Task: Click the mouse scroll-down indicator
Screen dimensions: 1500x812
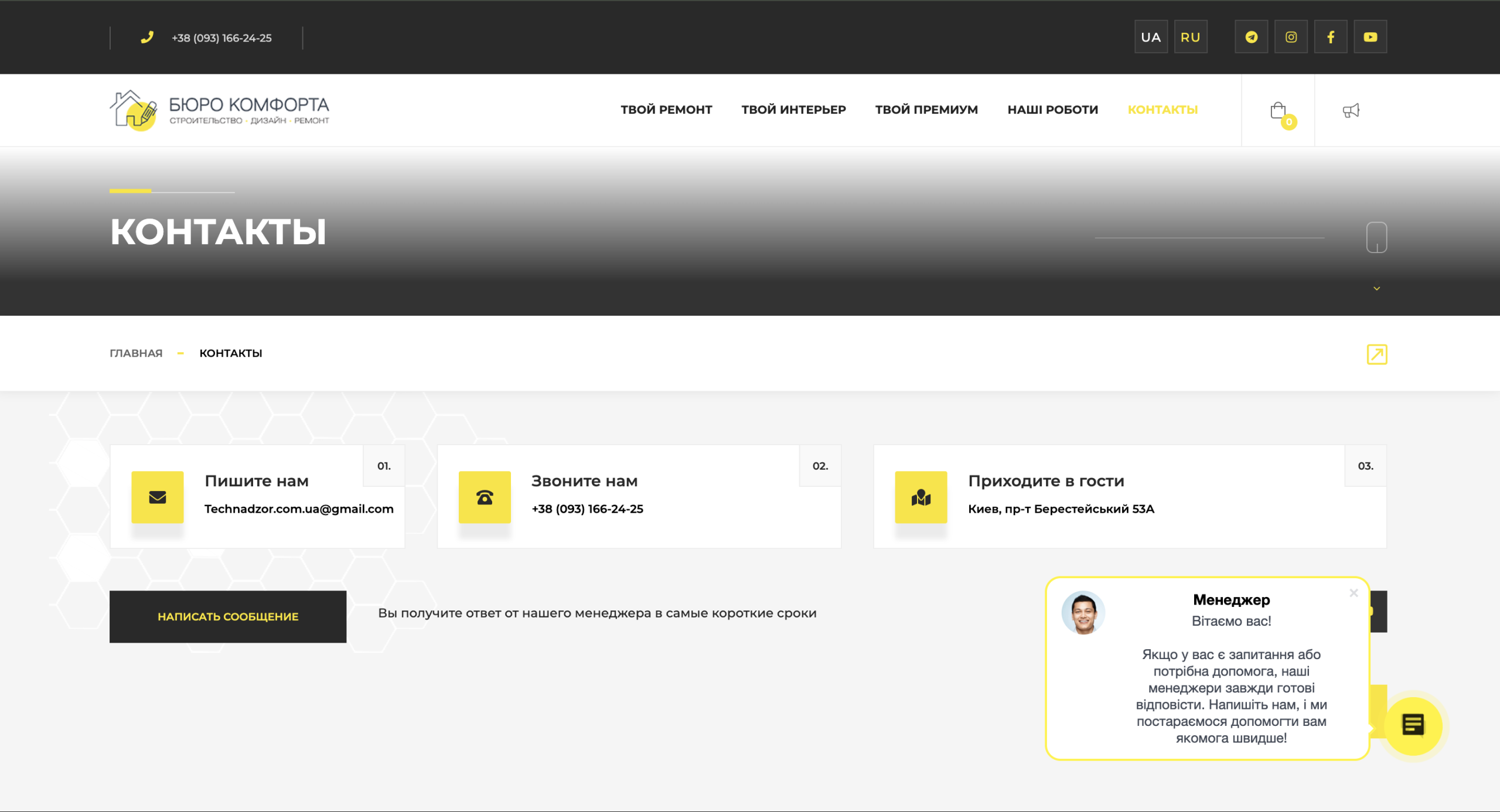Action: (1376, 237)
